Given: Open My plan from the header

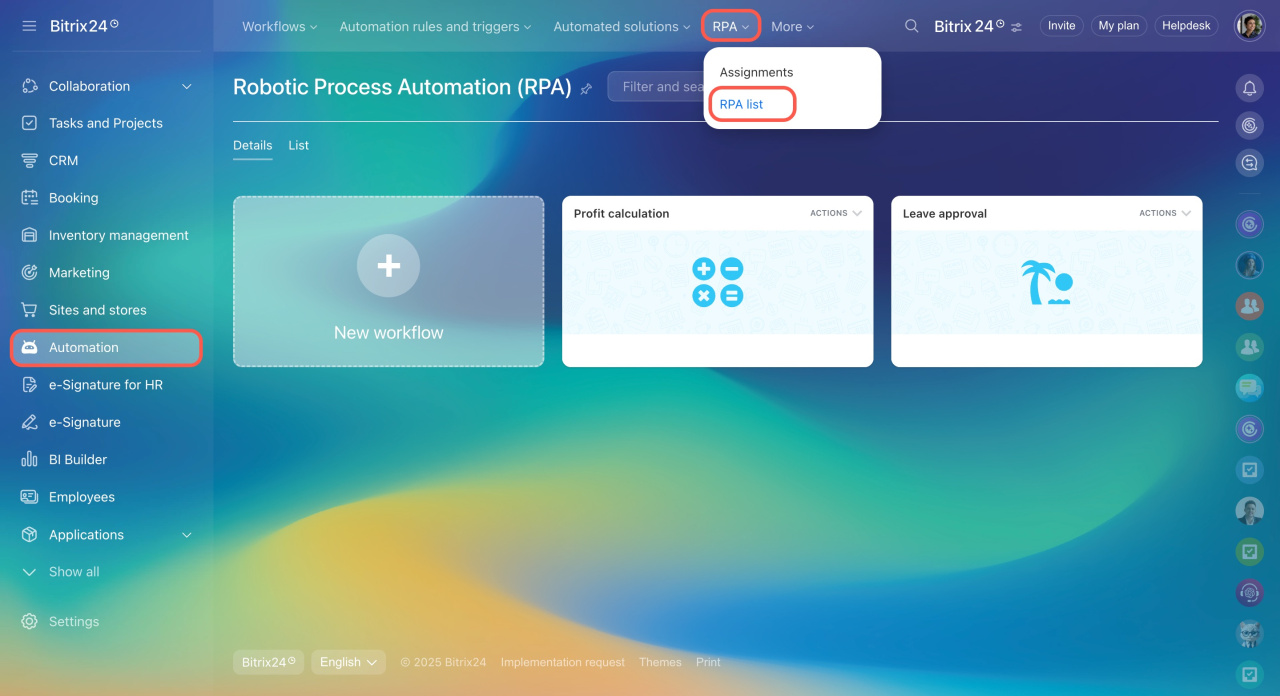Looking at the screenshot, I should click(x=1119, y=26).
